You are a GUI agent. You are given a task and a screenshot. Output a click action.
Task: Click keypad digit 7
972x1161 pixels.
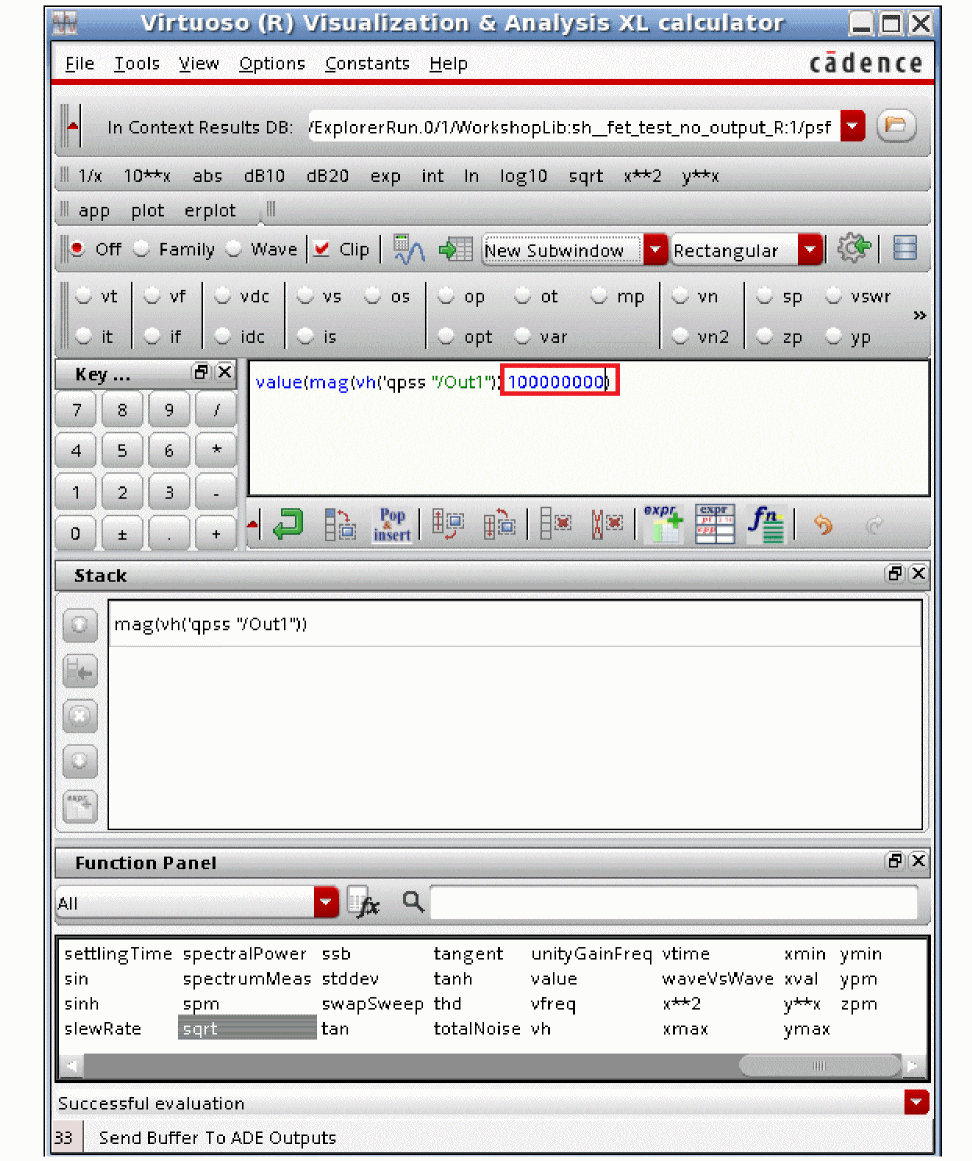coord(76,409)
